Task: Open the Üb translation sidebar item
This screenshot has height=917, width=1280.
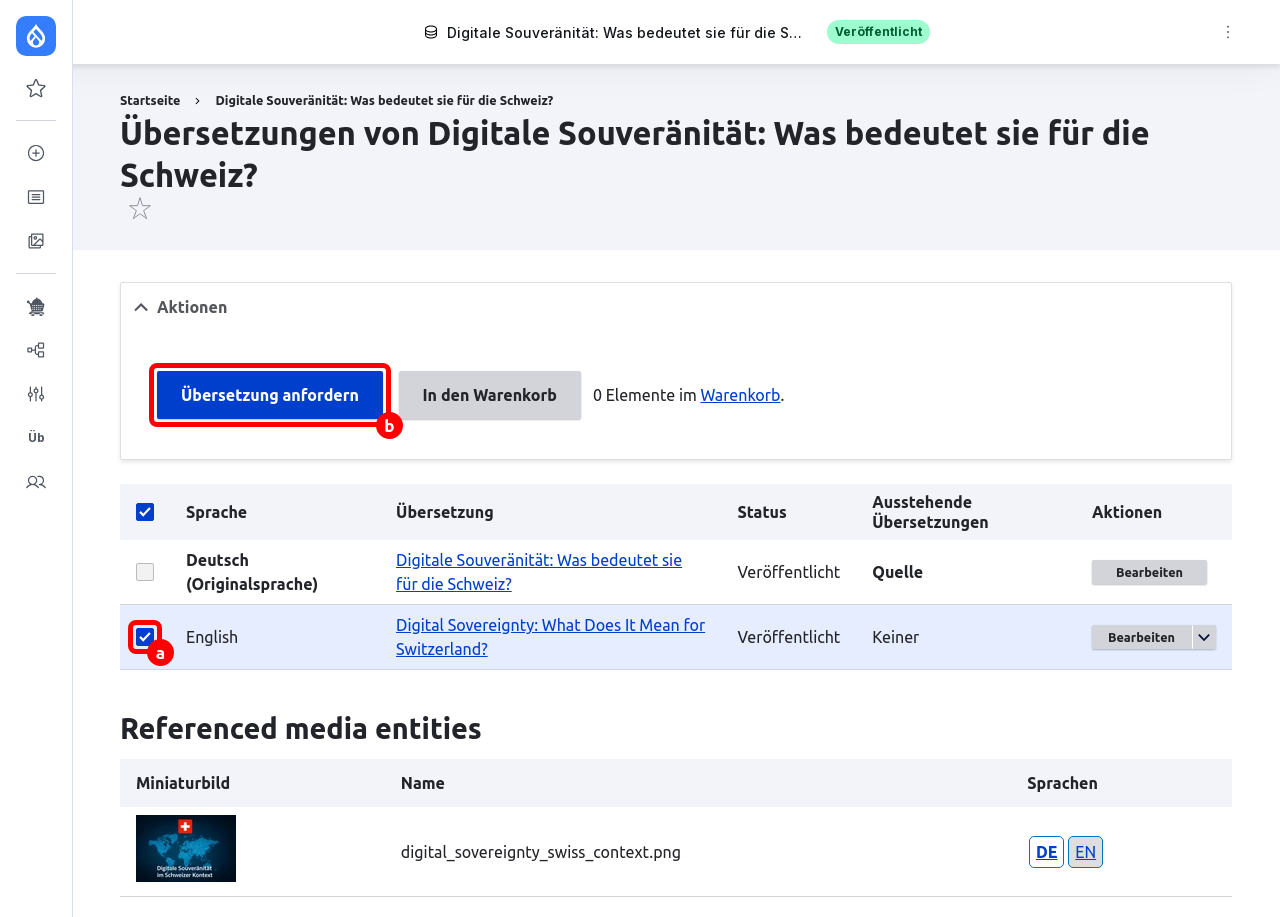Action: tap(36, 438)
